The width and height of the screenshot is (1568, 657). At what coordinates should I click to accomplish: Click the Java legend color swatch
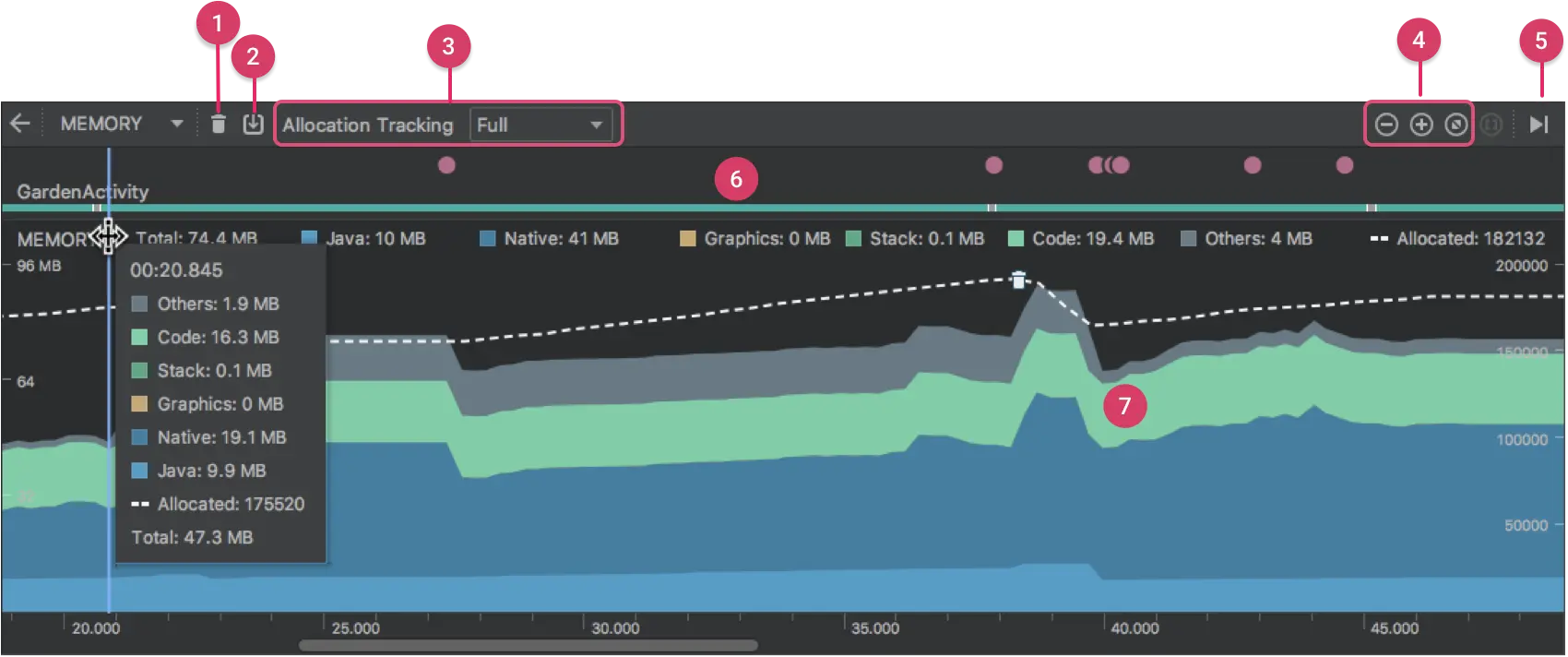pyautogui.click(x=309, y=238)
